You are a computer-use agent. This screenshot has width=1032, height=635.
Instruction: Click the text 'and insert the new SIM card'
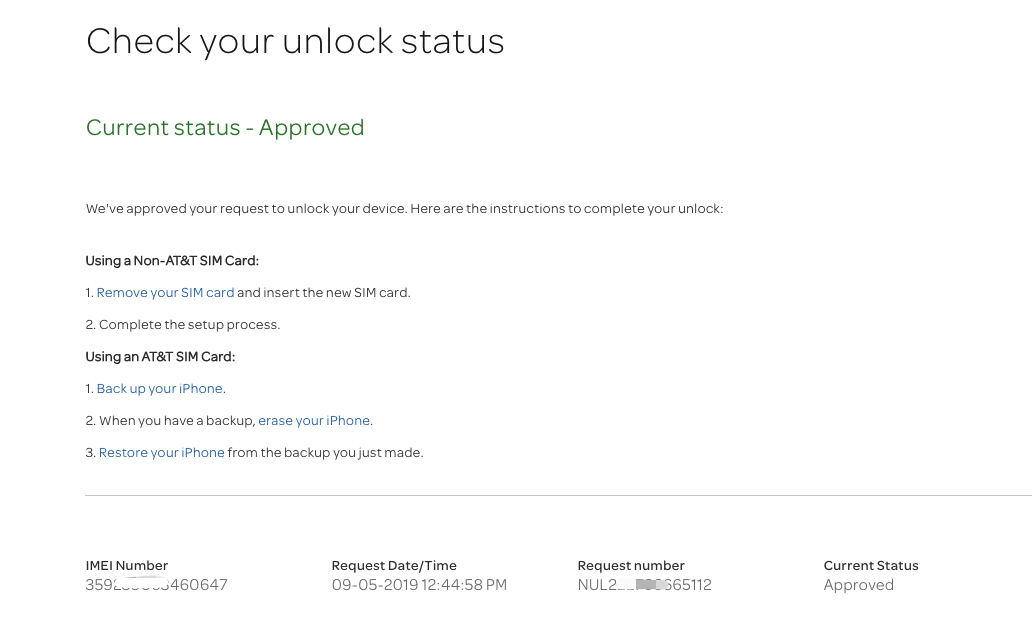[x=322, y=293]
